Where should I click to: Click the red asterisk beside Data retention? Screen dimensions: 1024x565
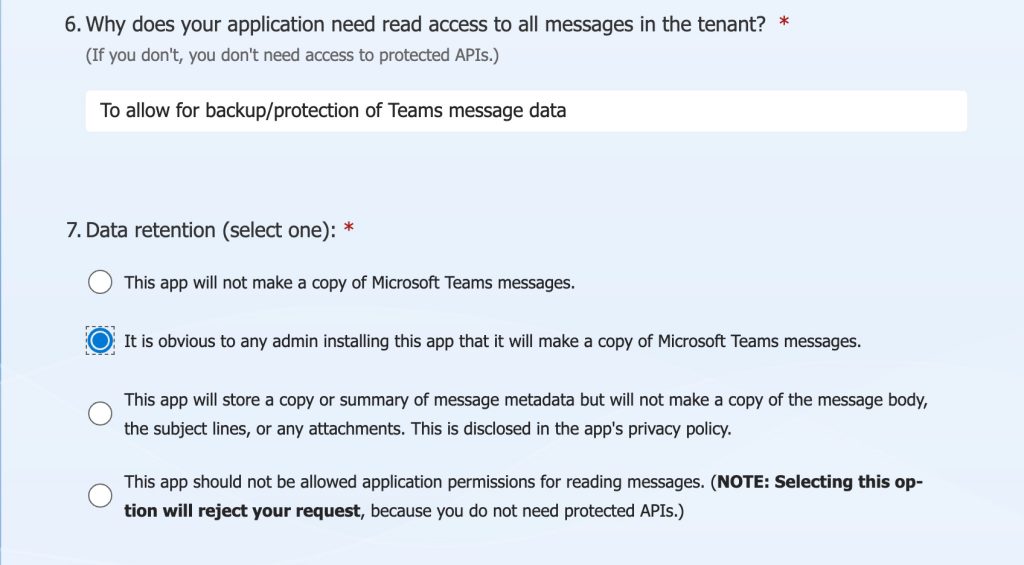point(348,230)
